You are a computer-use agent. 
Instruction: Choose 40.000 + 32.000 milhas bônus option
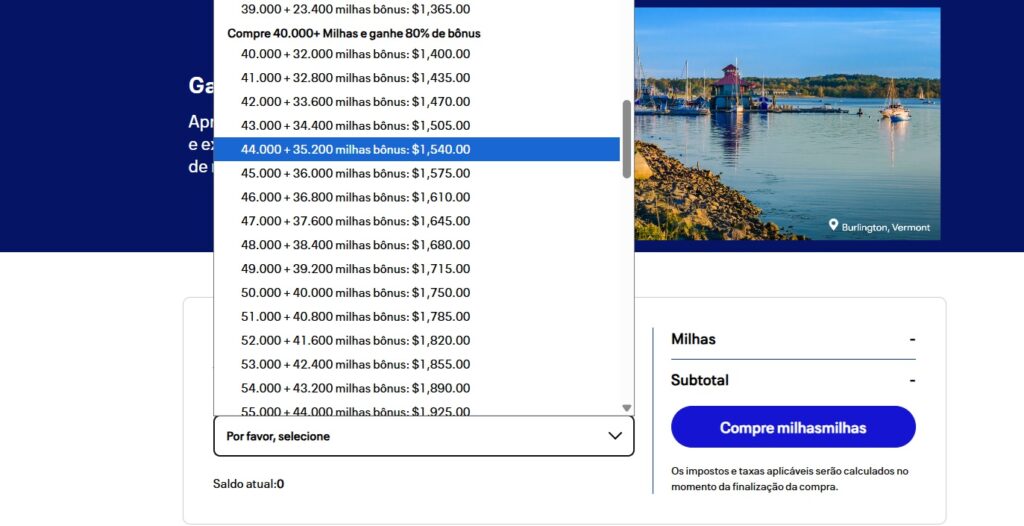tap(355, 54)
